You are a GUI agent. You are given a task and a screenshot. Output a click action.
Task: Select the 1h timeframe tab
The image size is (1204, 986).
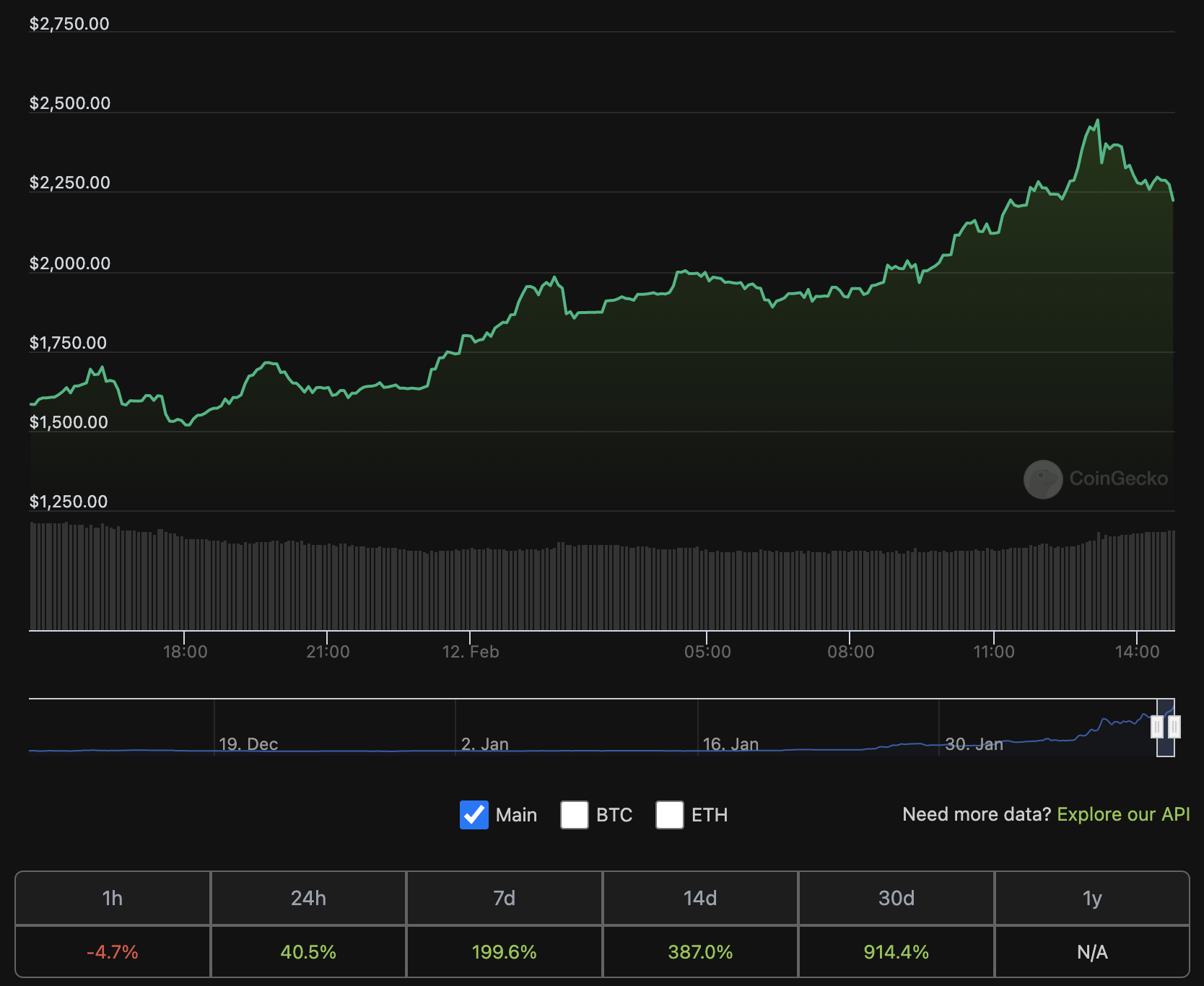pos(113,898)
